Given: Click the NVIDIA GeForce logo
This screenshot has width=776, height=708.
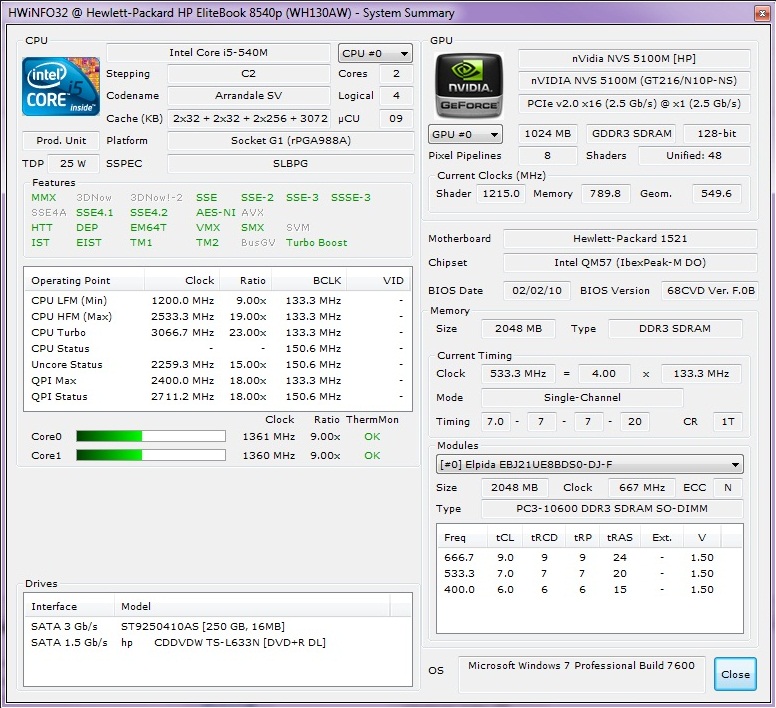Looking at the screenshot, I should tap(467, 86).
